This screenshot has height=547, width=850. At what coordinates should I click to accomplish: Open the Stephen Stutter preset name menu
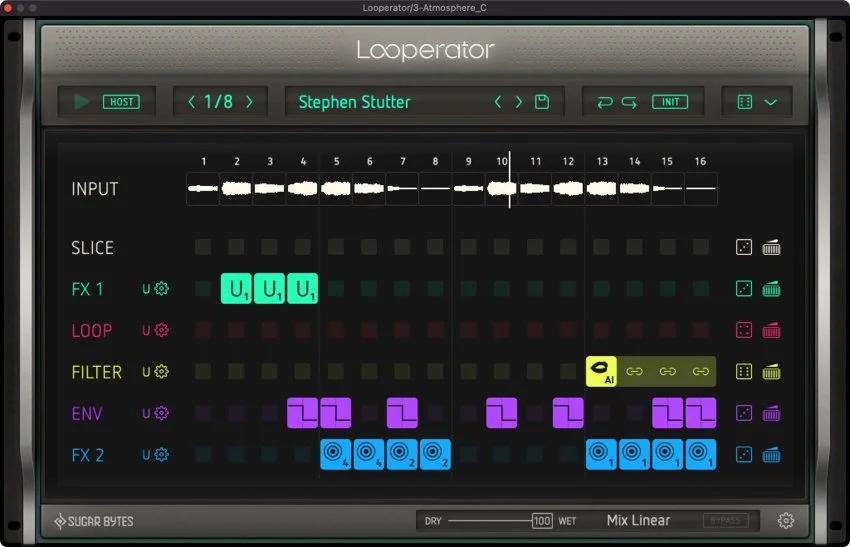355,102
